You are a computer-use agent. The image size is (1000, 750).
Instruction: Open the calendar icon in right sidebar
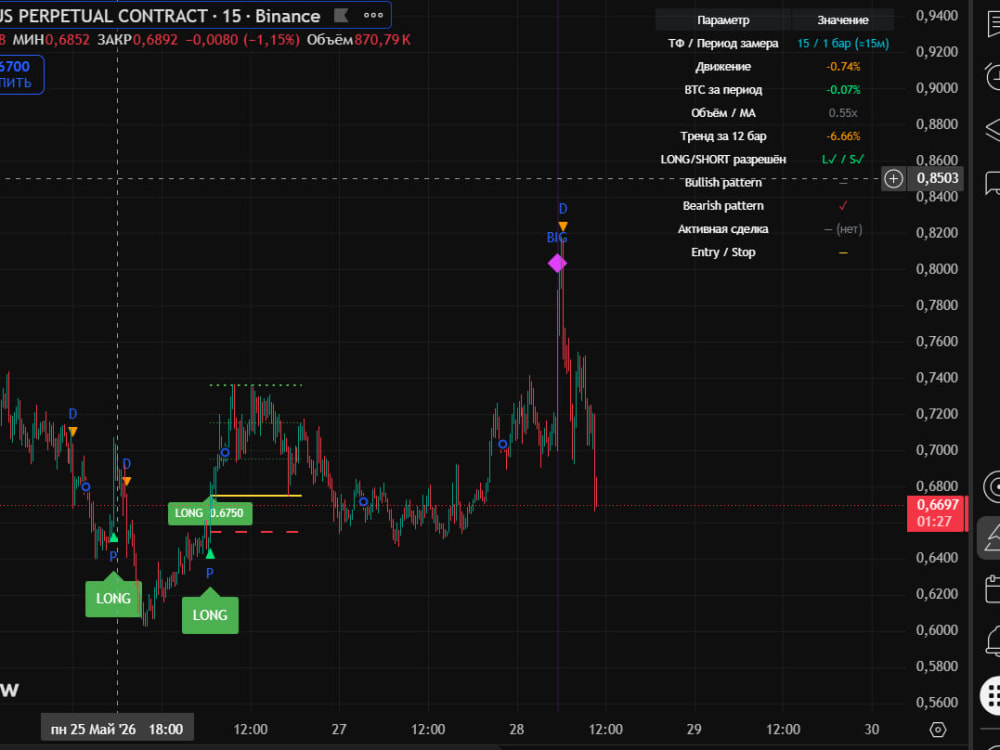994,588
